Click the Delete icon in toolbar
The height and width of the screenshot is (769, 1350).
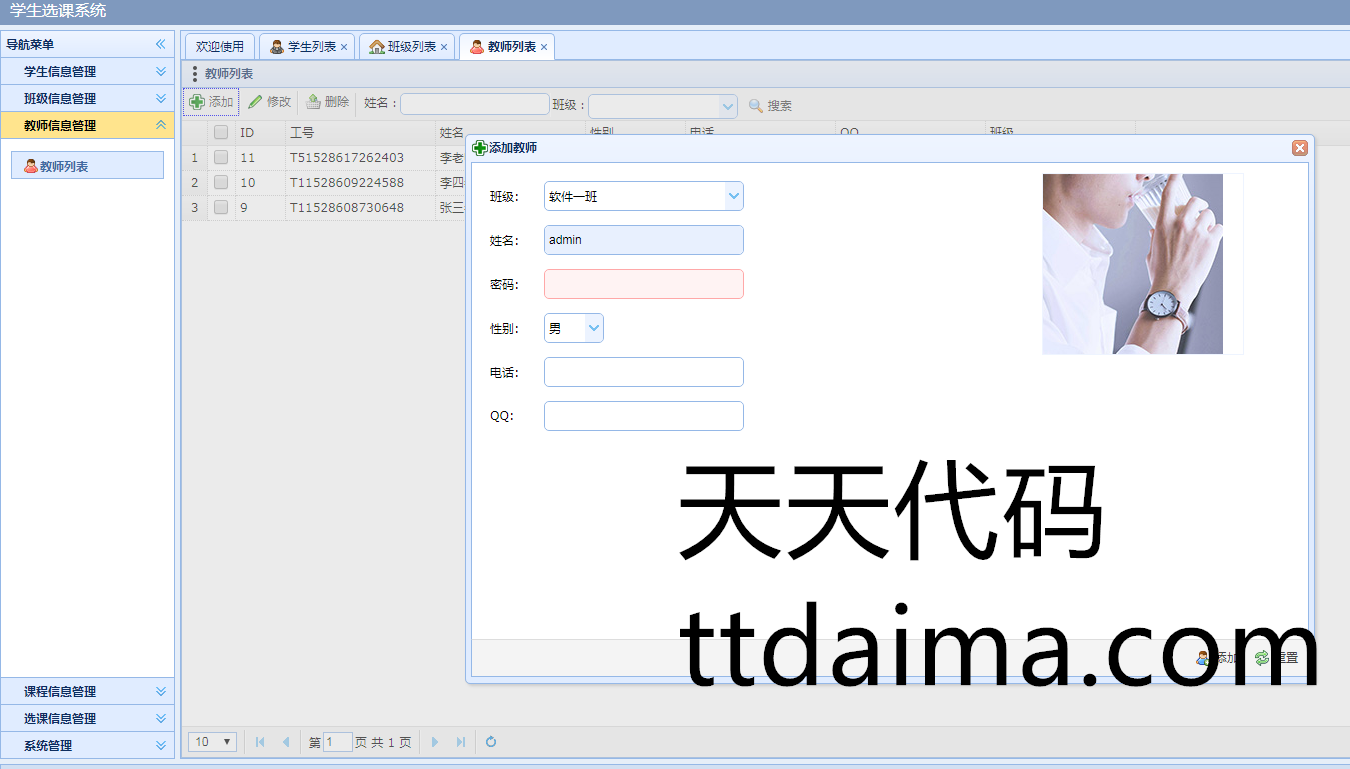pos(313,102)
